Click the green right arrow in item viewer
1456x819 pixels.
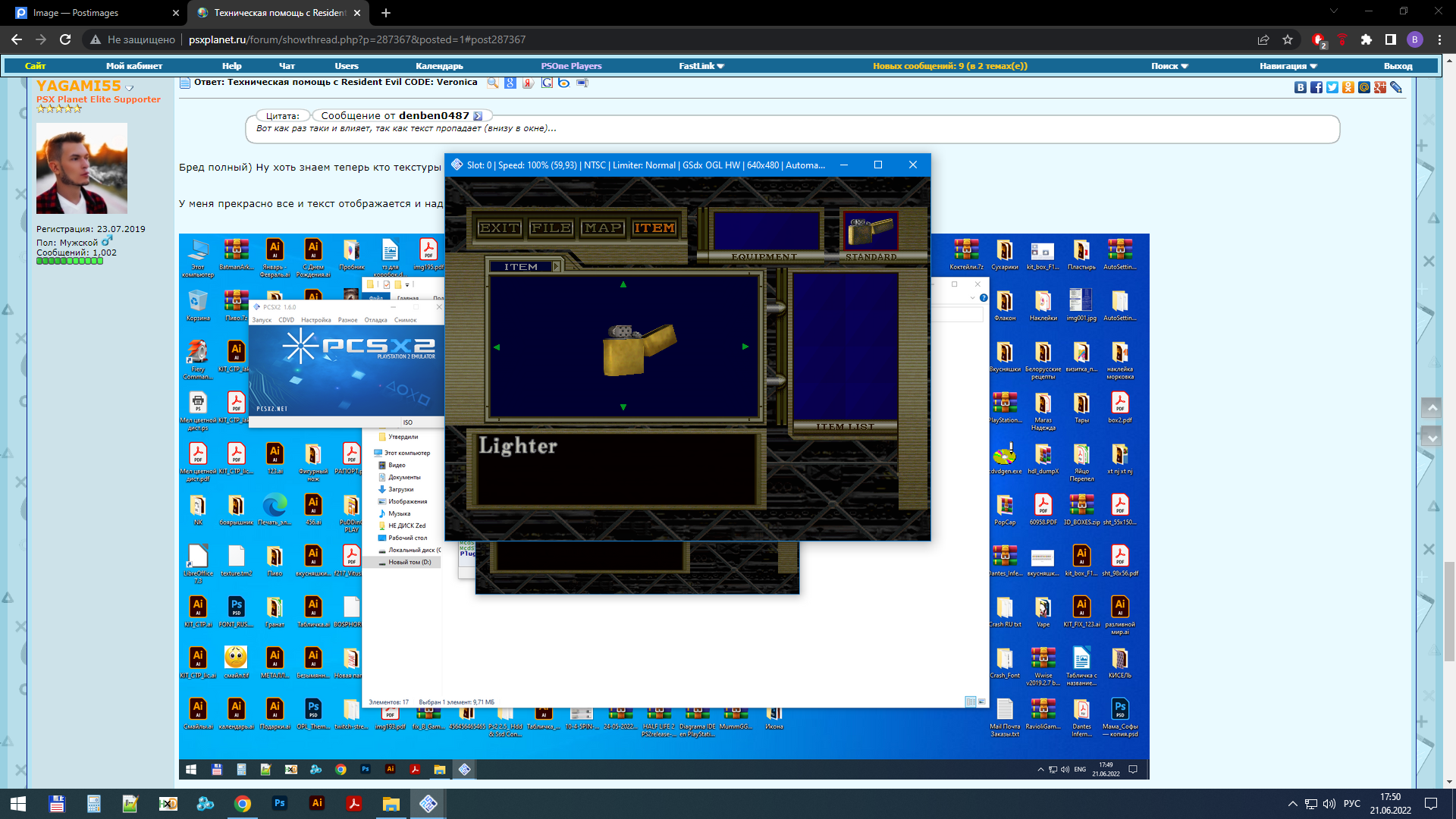(x=745, y=347)
